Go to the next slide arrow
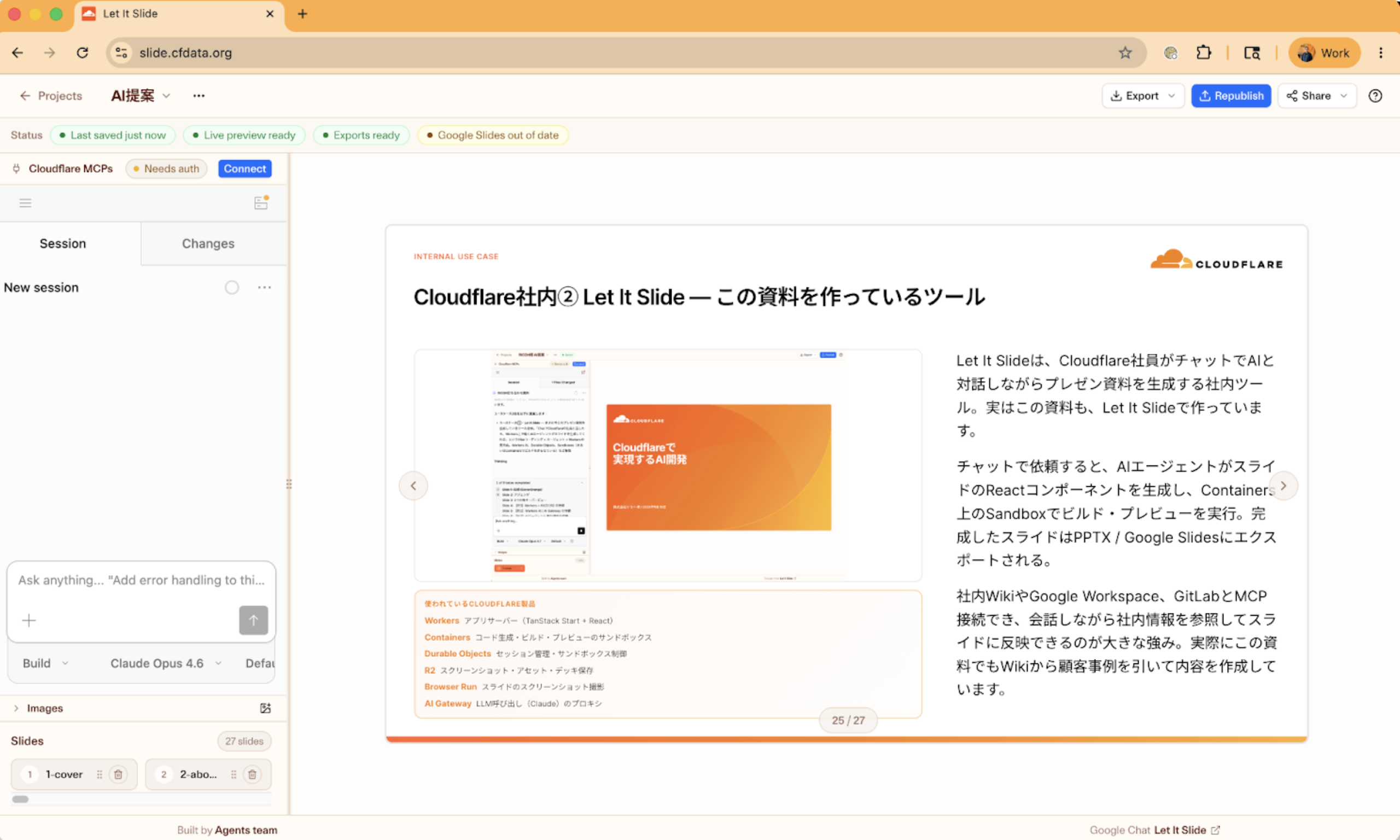This screenshot has height=840, width=1400. coord(1284,486)
